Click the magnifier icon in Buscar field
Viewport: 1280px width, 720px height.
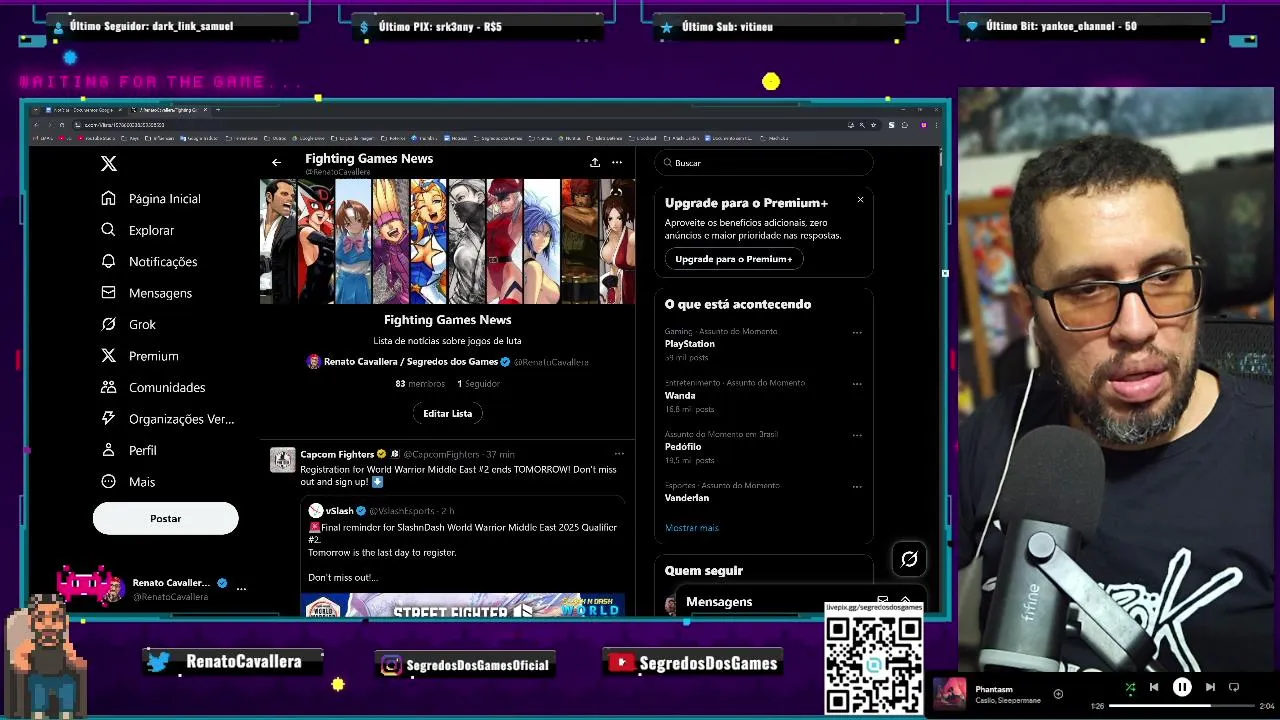pyautogui.click(x=667, y=163)
